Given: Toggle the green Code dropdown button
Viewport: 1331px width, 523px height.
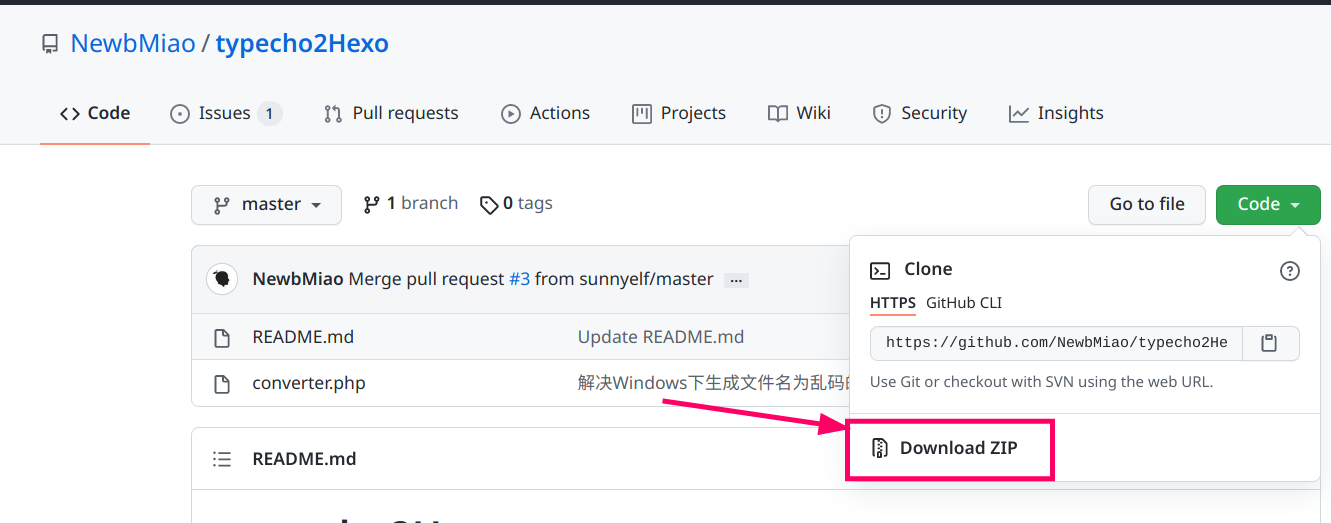Looking at the screenshot, I should pos(1268,205).
